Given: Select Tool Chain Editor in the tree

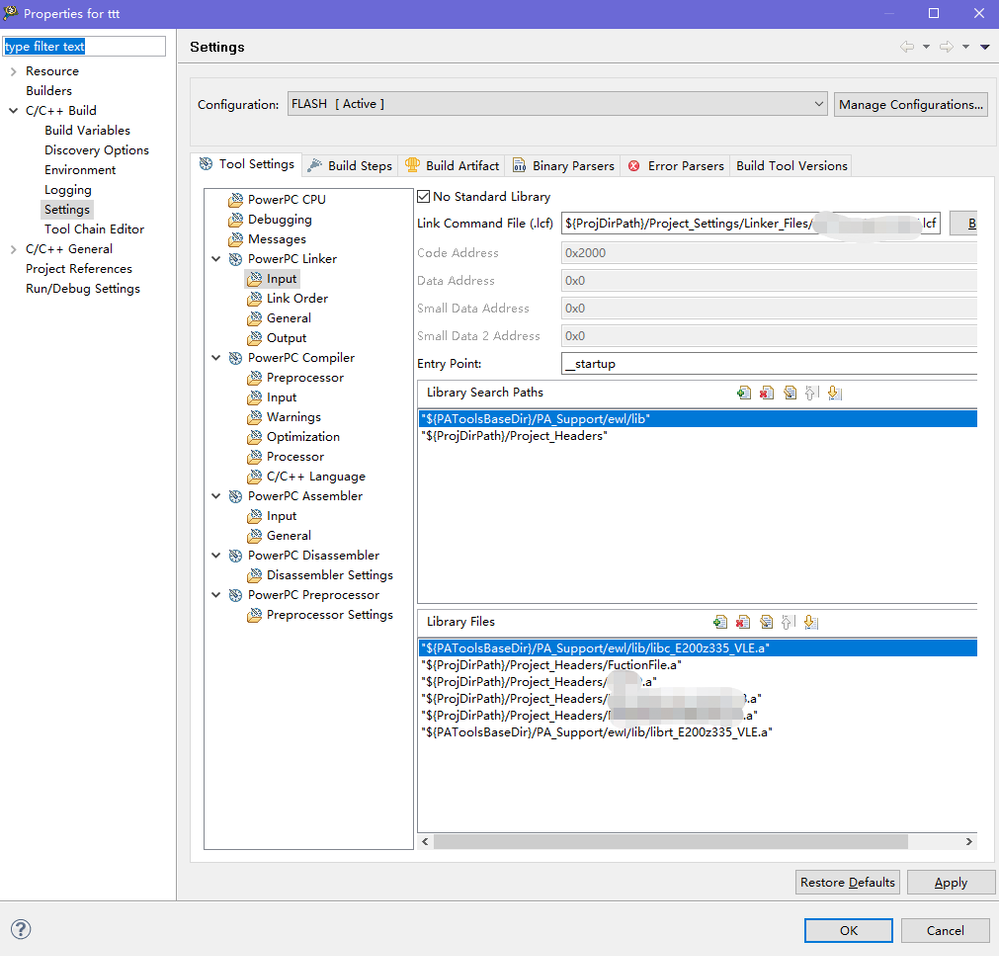Looking at the screenshot, I should coord(94,229).
